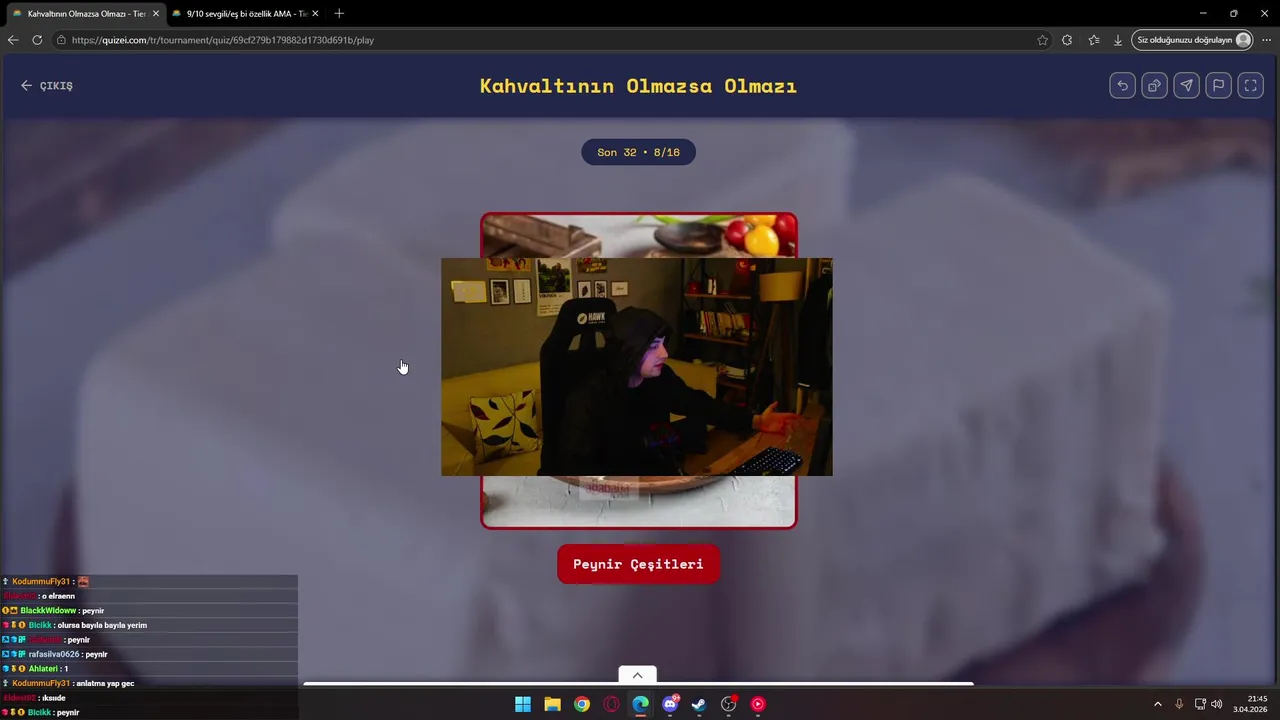The height and width of the screenshot is (720, 1280).
Task: Click the microphone tray icon
Action: click(1179, 704)
